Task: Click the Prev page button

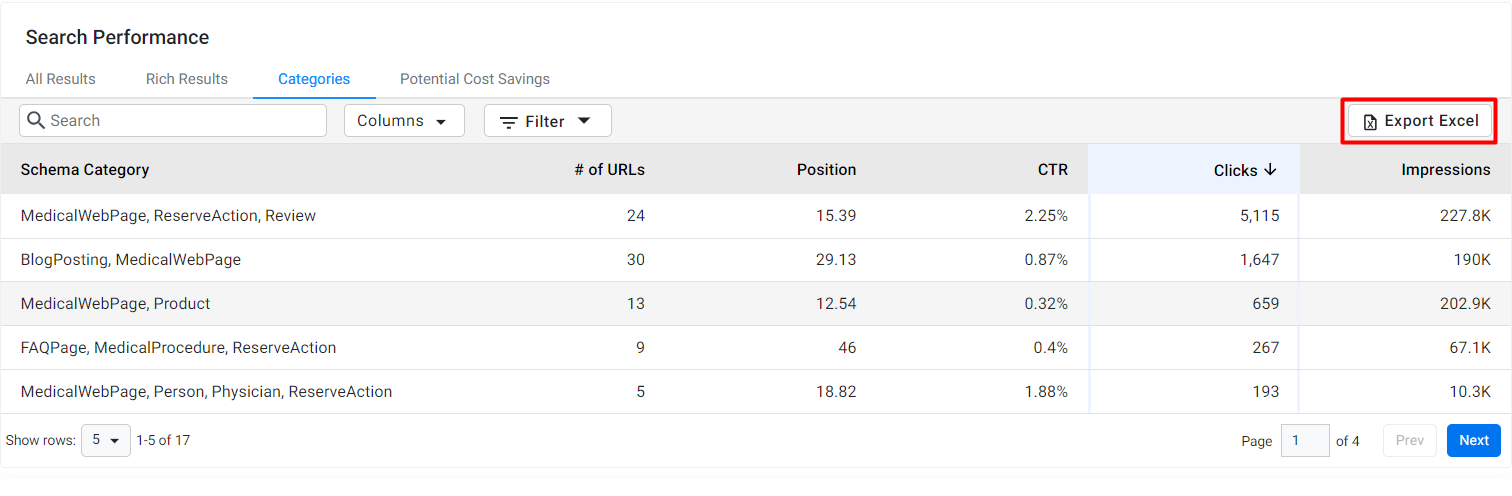Action: click(1410, 440)
